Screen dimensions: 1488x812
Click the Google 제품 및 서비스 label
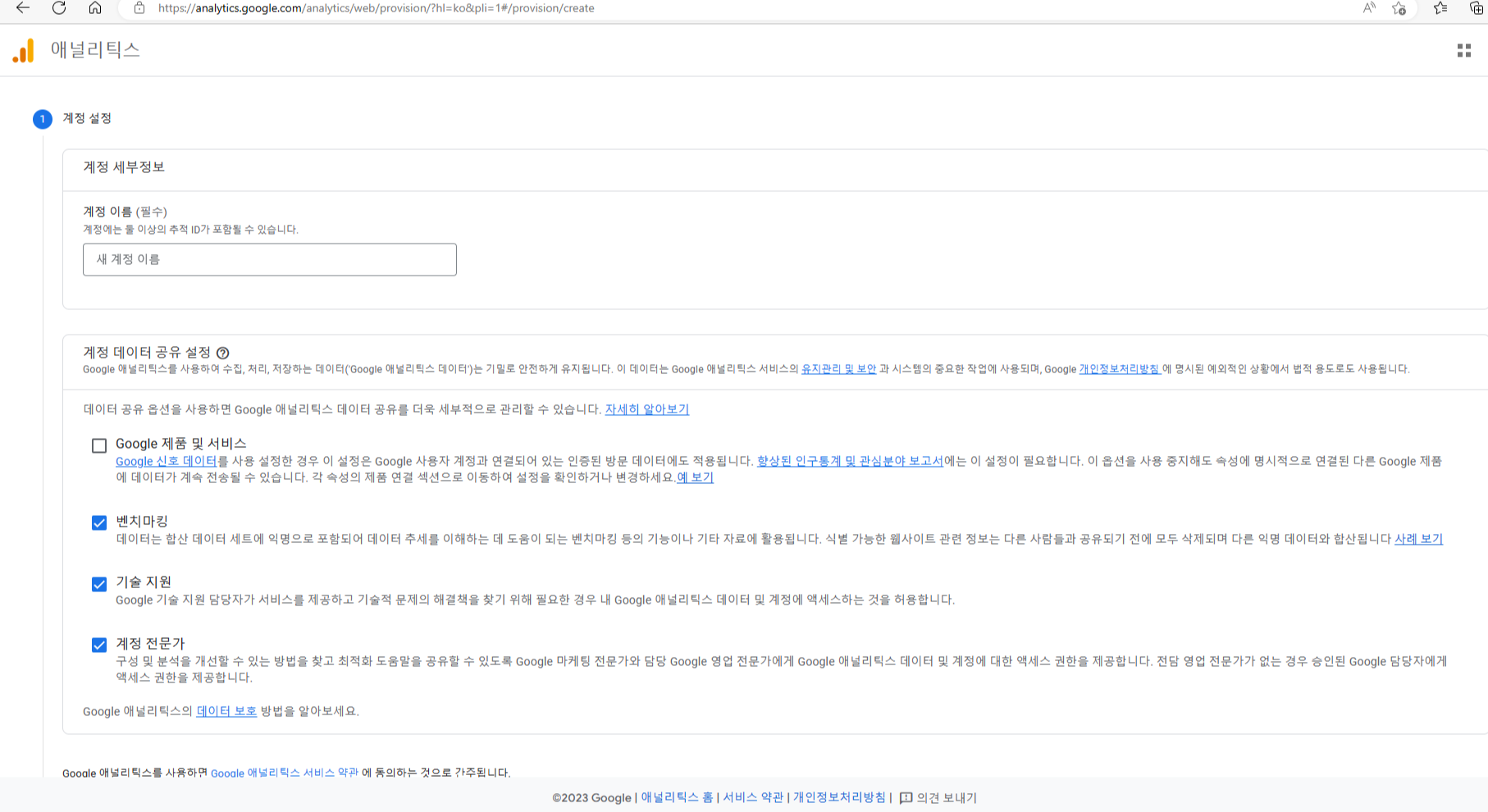click(181, 444)
